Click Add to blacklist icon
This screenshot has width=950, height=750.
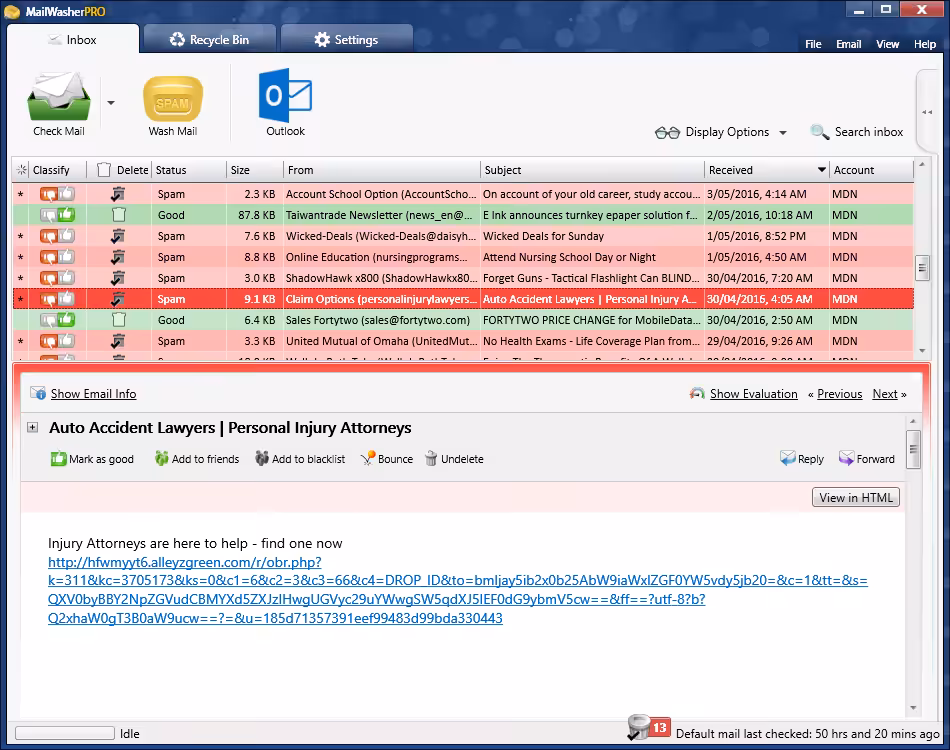262,459
